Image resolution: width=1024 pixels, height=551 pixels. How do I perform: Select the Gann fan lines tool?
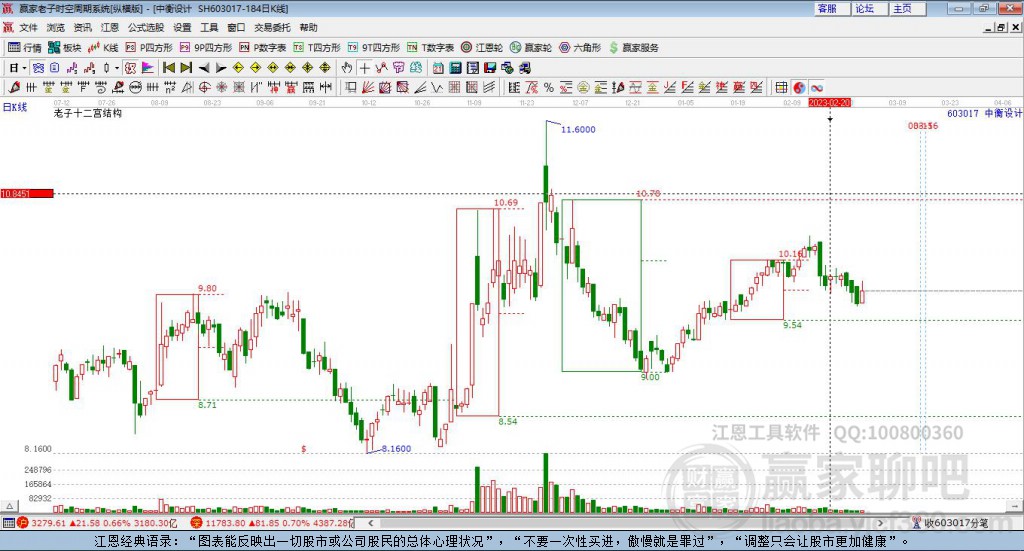tap(368, 87)
